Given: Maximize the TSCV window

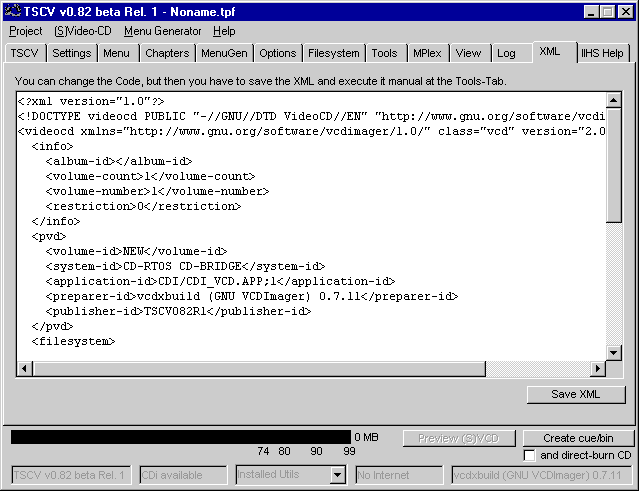Looking at the screenshot, I should click(608, 11).
